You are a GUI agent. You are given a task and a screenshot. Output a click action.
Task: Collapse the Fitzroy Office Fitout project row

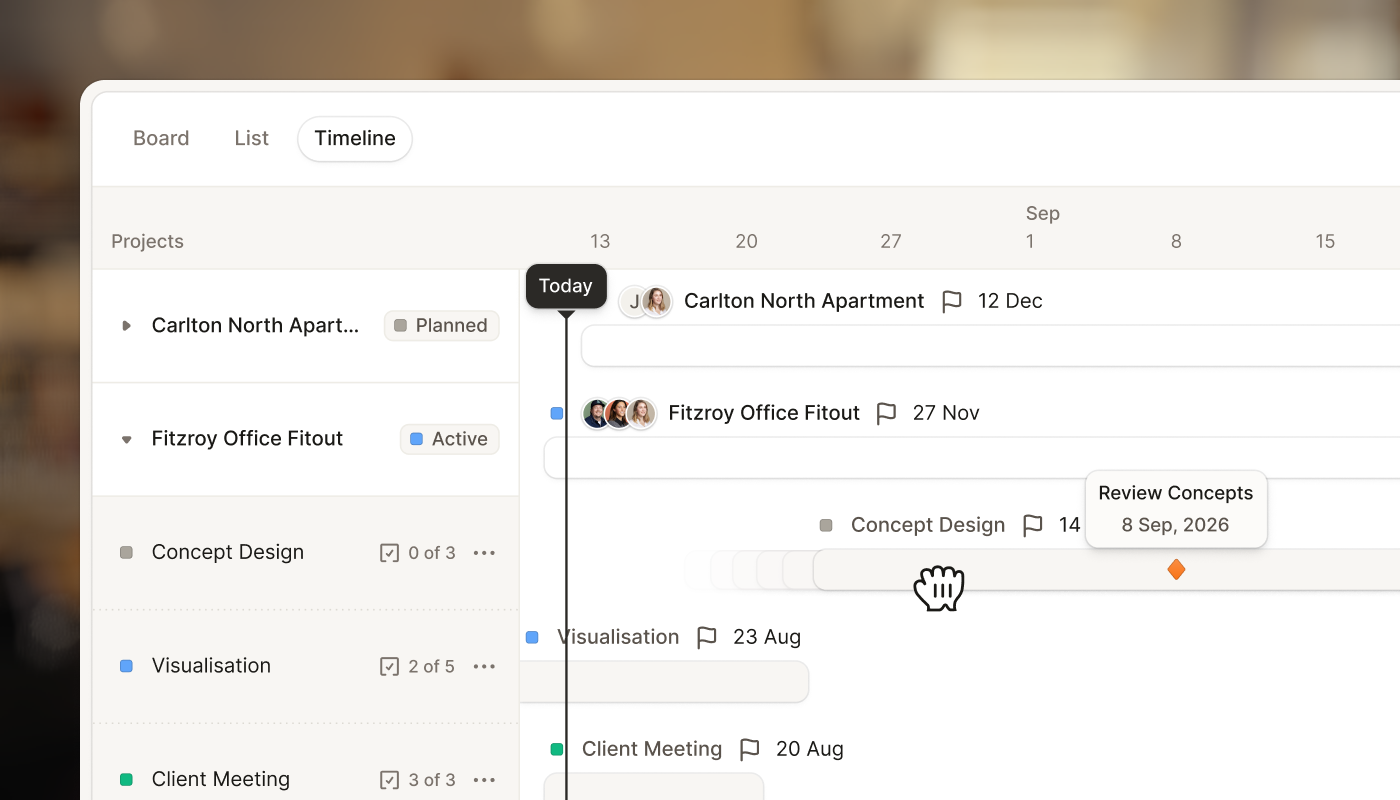tap(126, 439)
